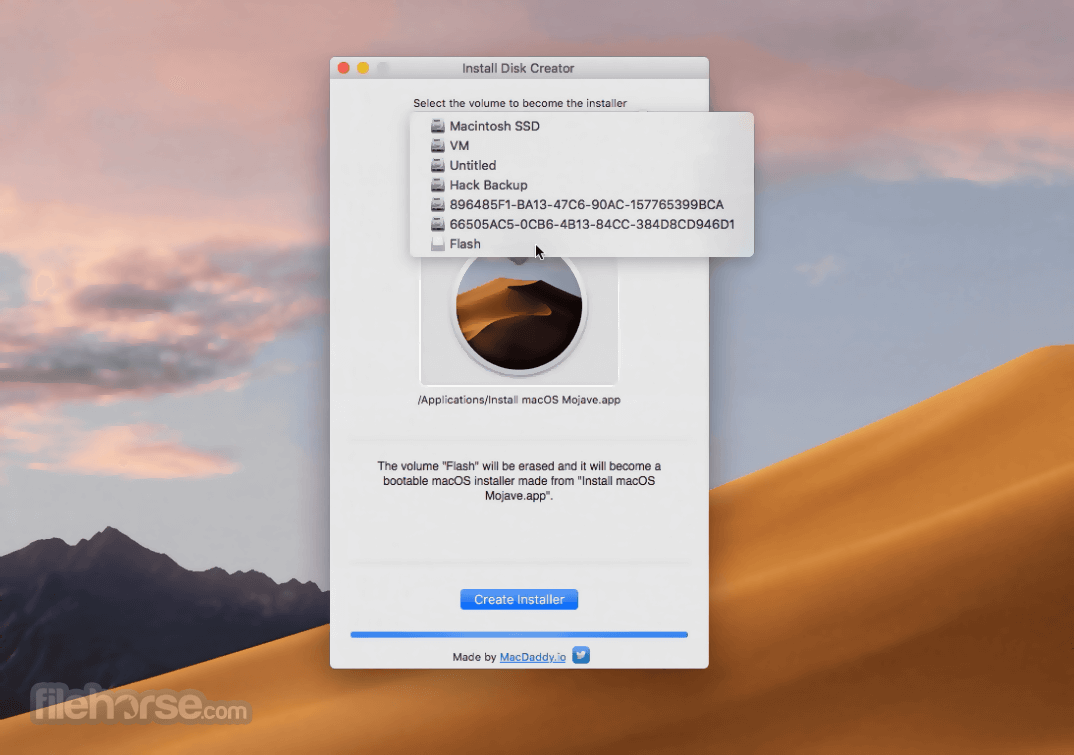Screen dimensions: 1074x755
Task: Choose volume 896485F1-BA13-47C6-90AC-157765399BCA
Action: [582, 205]
